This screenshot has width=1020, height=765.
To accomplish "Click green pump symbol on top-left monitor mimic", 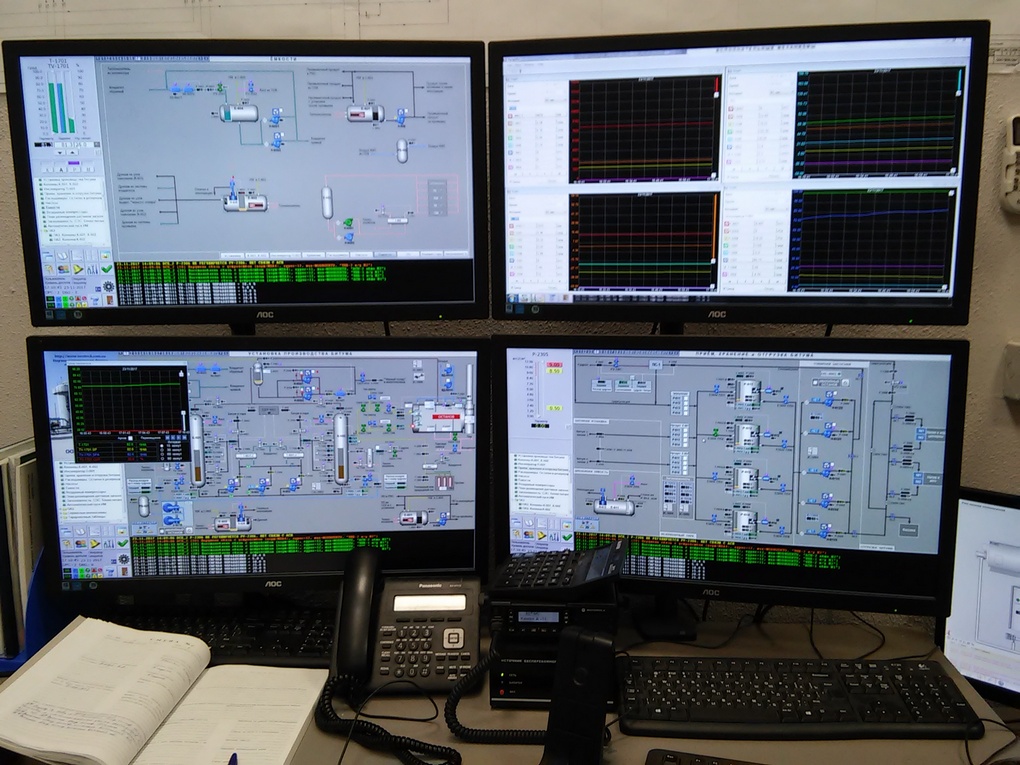I will tap(348, 222).
